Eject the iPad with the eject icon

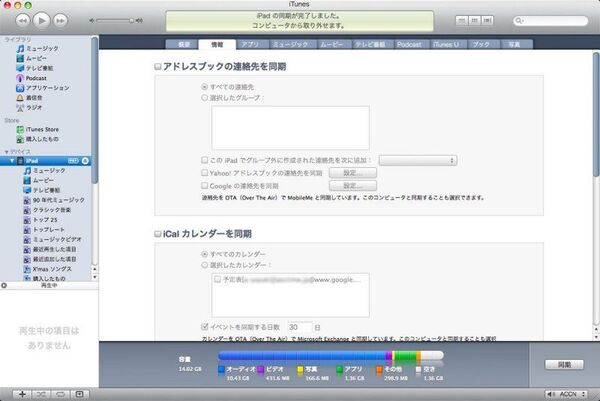click(85, 161)
